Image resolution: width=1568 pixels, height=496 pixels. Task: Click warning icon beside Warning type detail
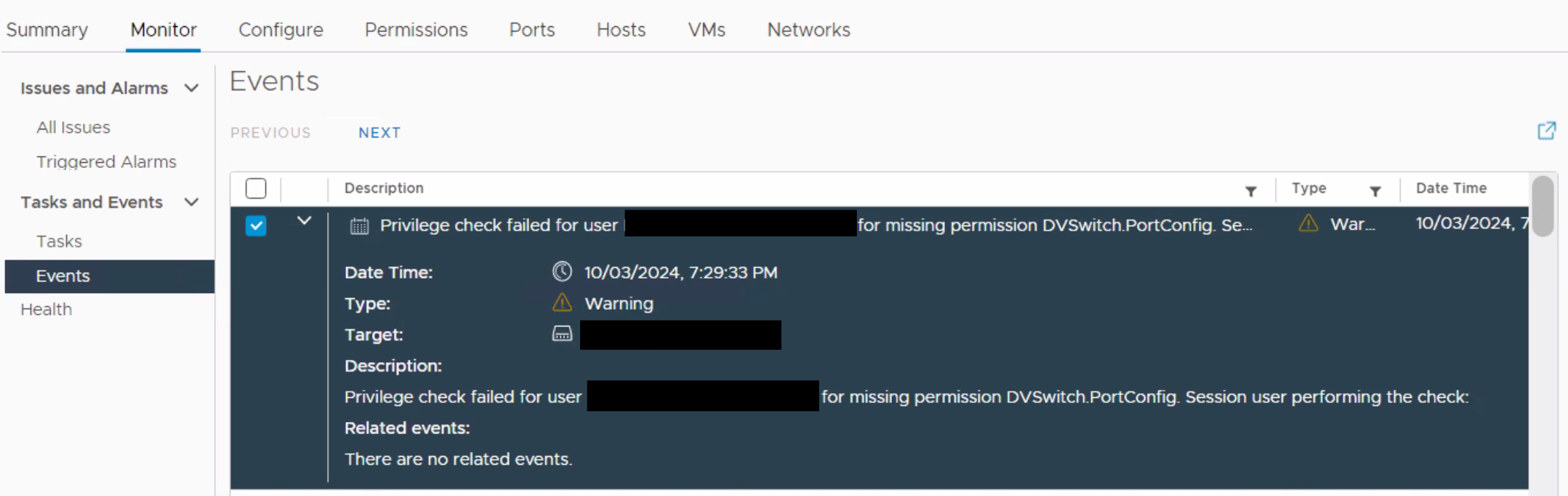pos(562,303)
